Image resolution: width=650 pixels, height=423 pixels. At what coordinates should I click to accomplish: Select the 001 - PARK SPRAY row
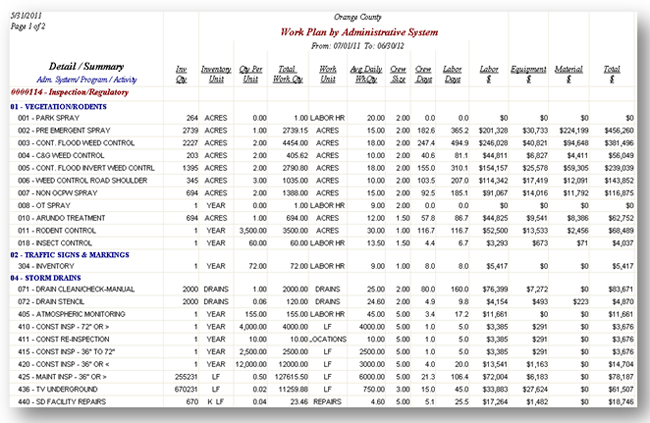62,117
